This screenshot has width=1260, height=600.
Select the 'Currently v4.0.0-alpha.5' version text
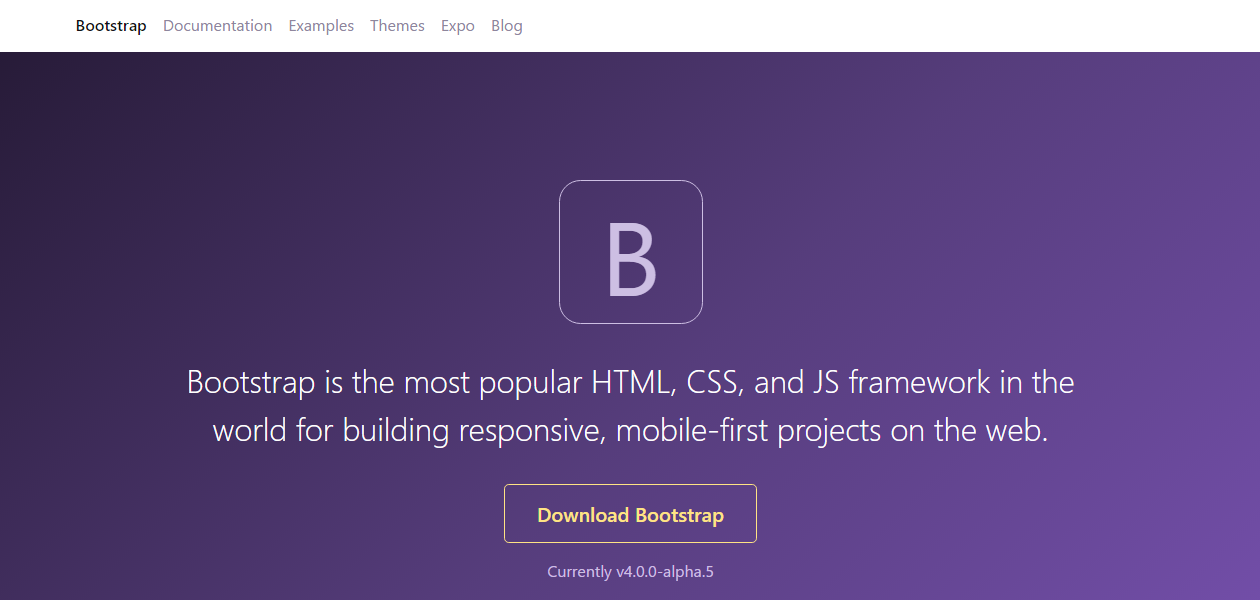click(x=630, y=572)
